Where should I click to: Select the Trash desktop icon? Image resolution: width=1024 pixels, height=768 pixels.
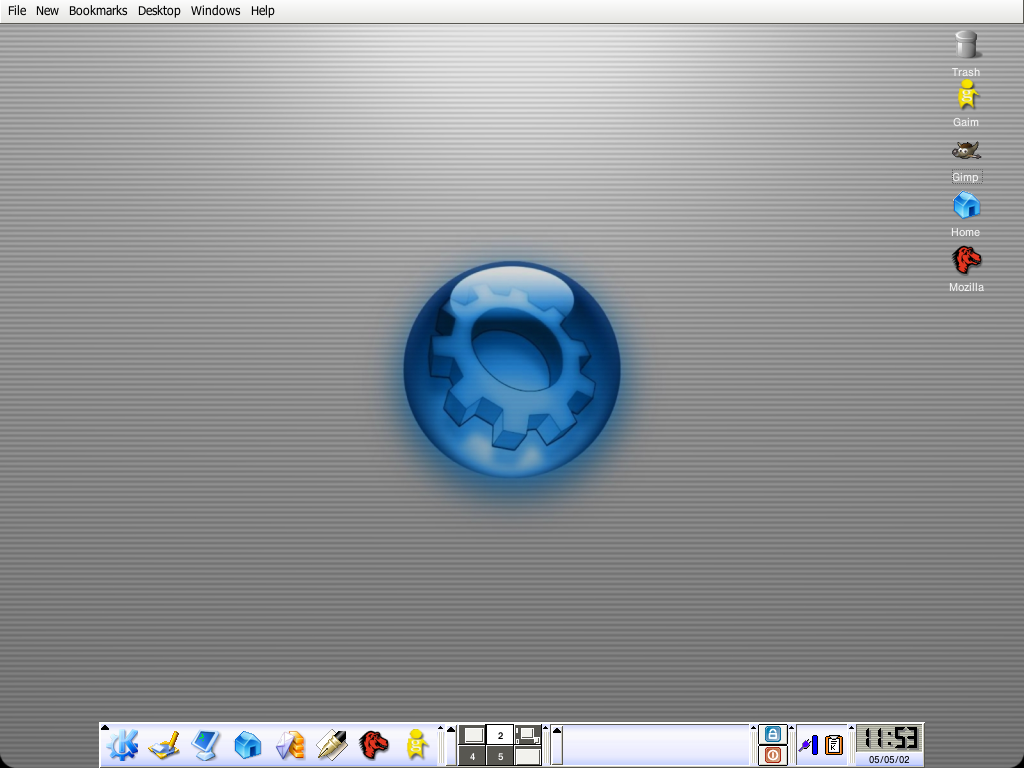[x=966, y=54]
